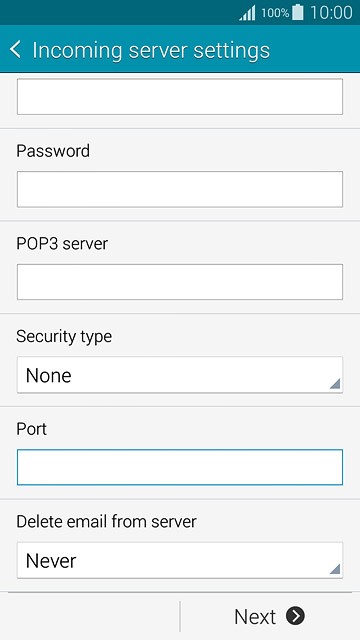This screenshot has height=640, width=360.
Task: Tap the battery icon in status bar
Action: pyautogui.click(x=298, y=12)
